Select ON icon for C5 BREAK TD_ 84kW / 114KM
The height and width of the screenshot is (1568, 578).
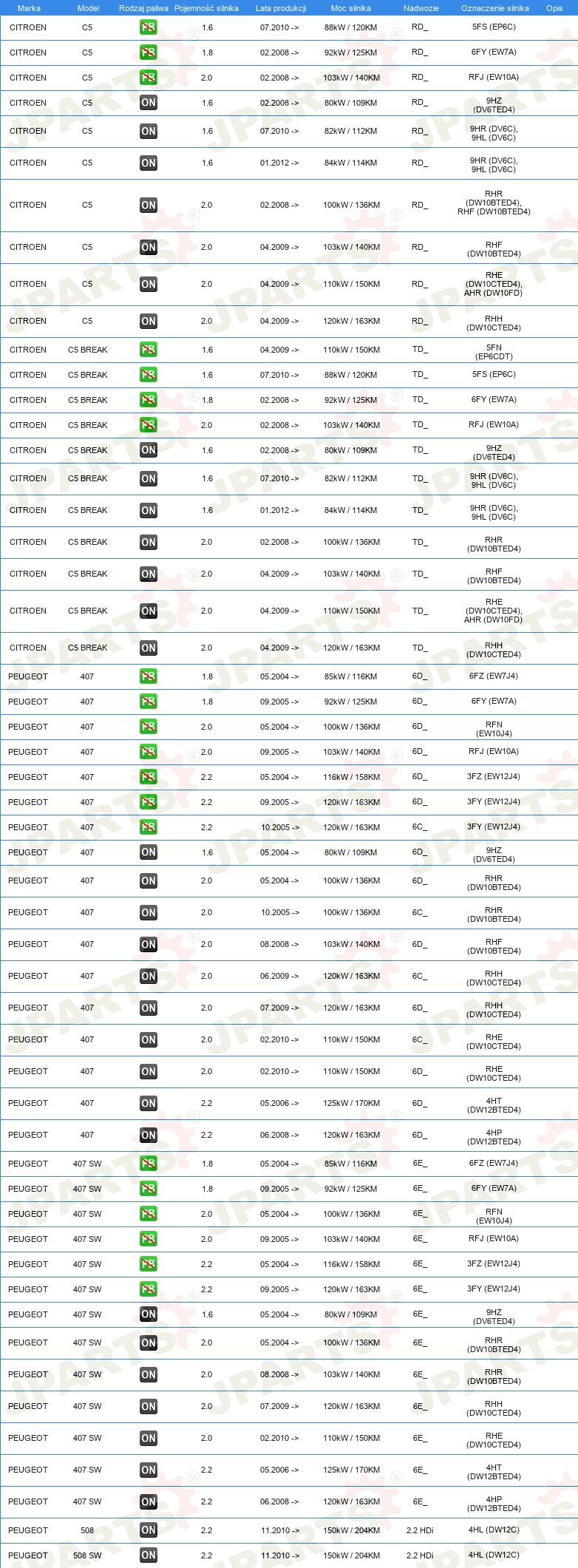[148, 510]
